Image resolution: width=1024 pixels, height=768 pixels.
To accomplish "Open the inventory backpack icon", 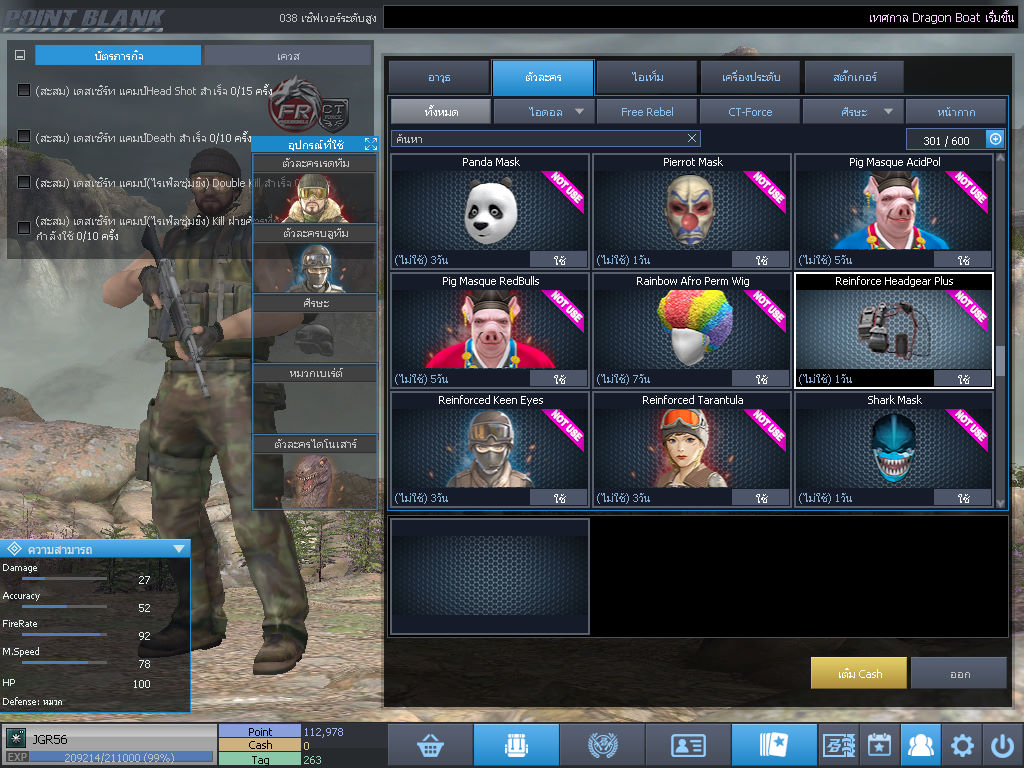I will click(x=516, y=744).
